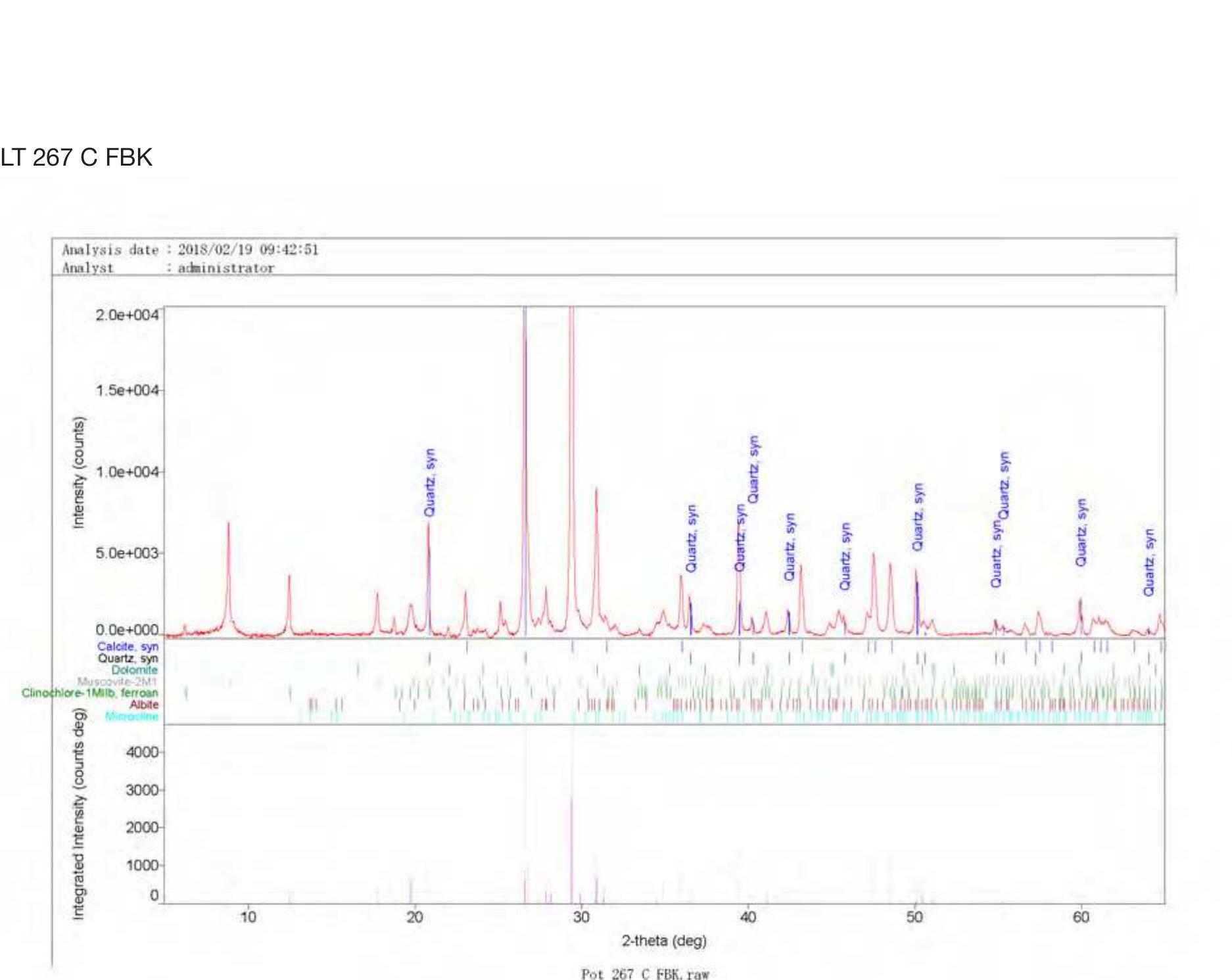Click the 4000 integrated intensity tick label
1232x980 pixels.
tap(141, 752)
